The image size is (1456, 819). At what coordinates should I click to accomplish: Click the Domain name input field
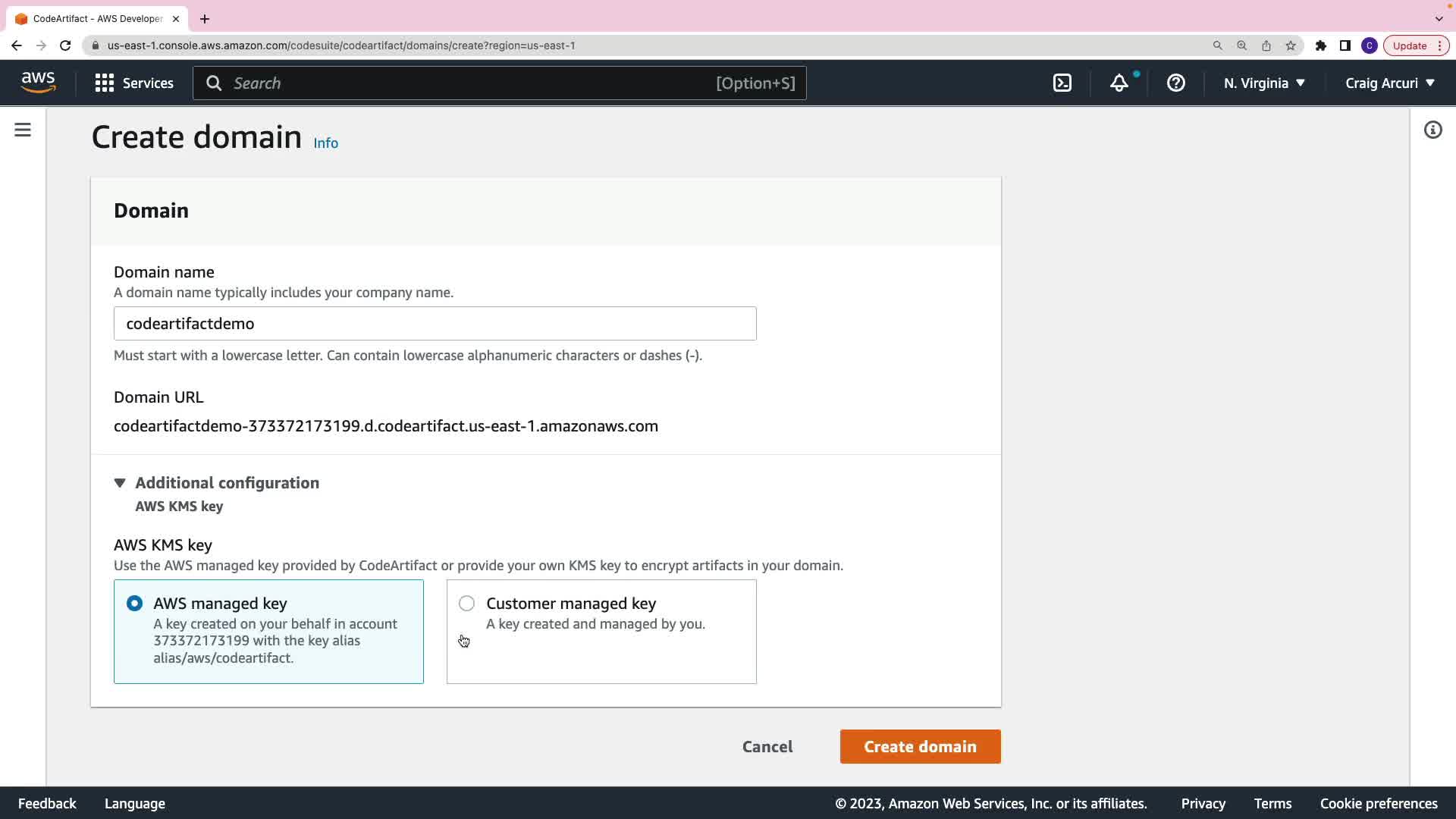pos(435,324)
